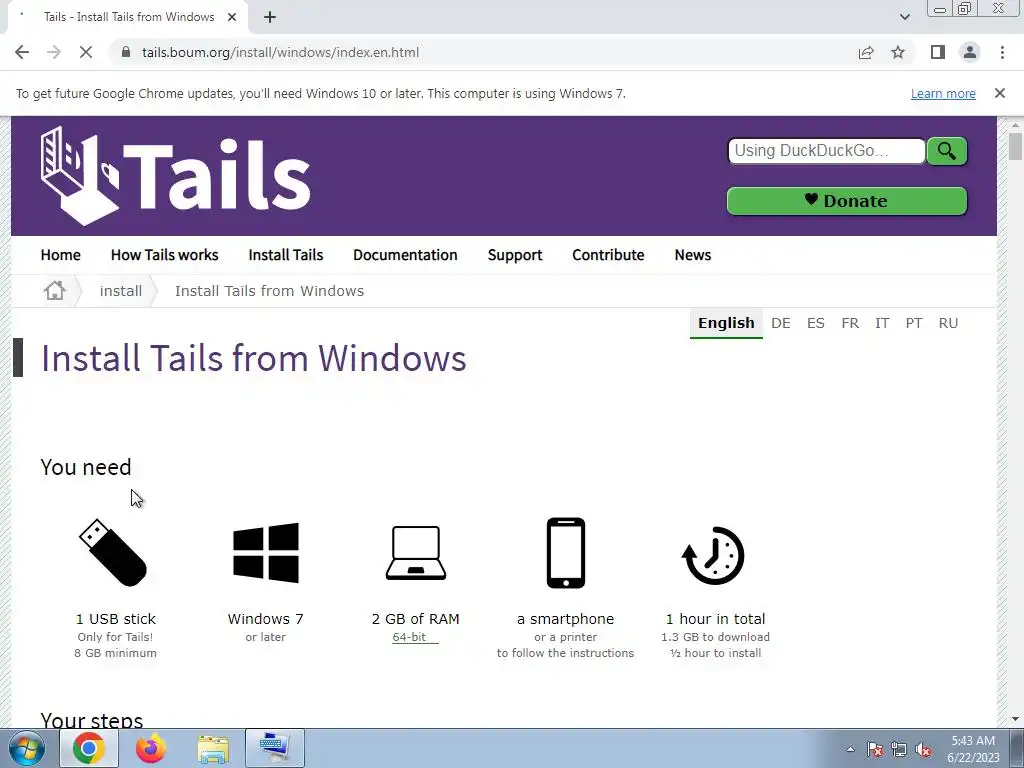Screen dimensions: 1024x768
Task: Click the on-screen keyboard taskbar icon
Action: [275, 748]
